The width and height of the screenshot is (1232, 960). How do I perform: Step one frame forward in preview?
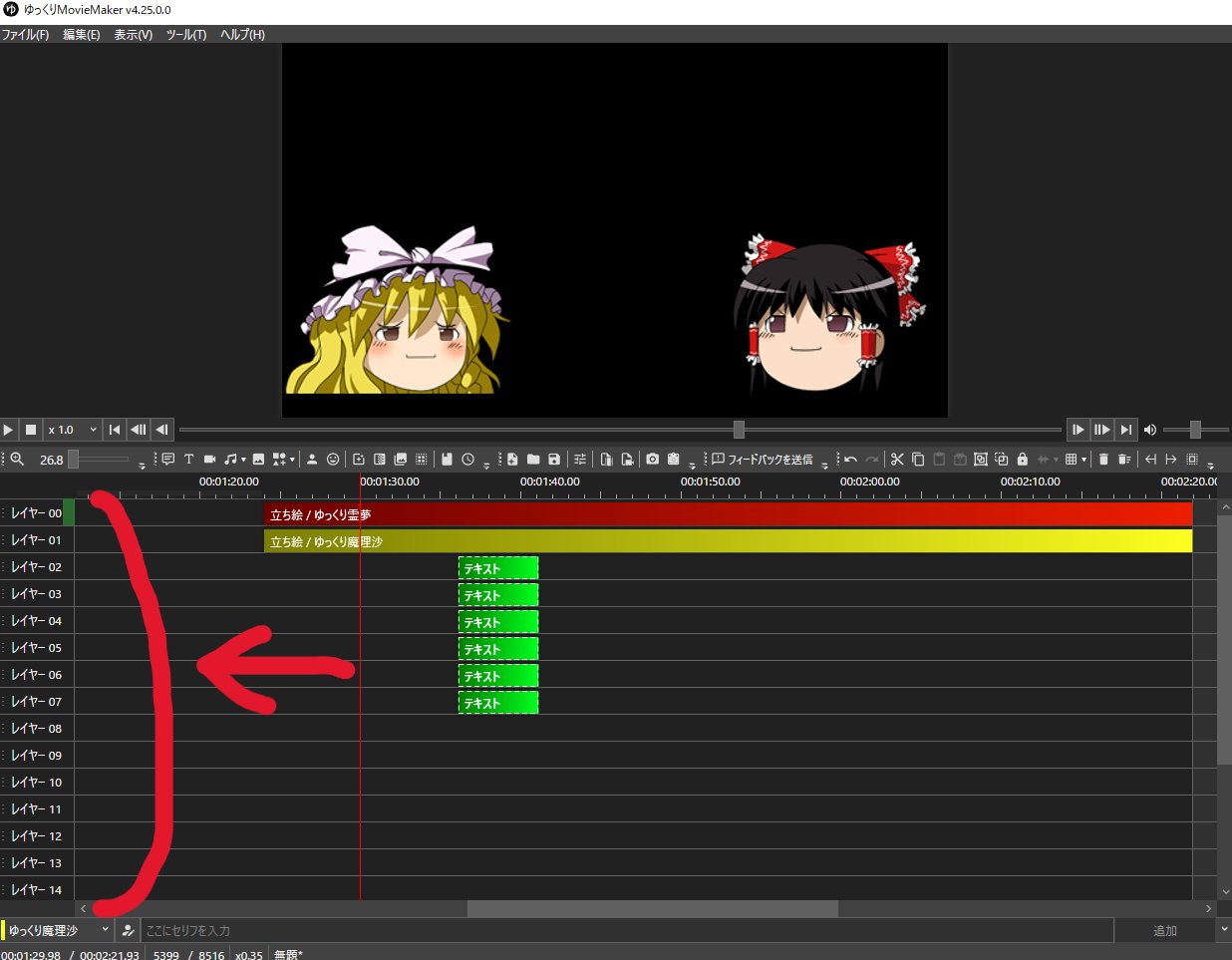pyautogui.click(x=1078, y=430)
